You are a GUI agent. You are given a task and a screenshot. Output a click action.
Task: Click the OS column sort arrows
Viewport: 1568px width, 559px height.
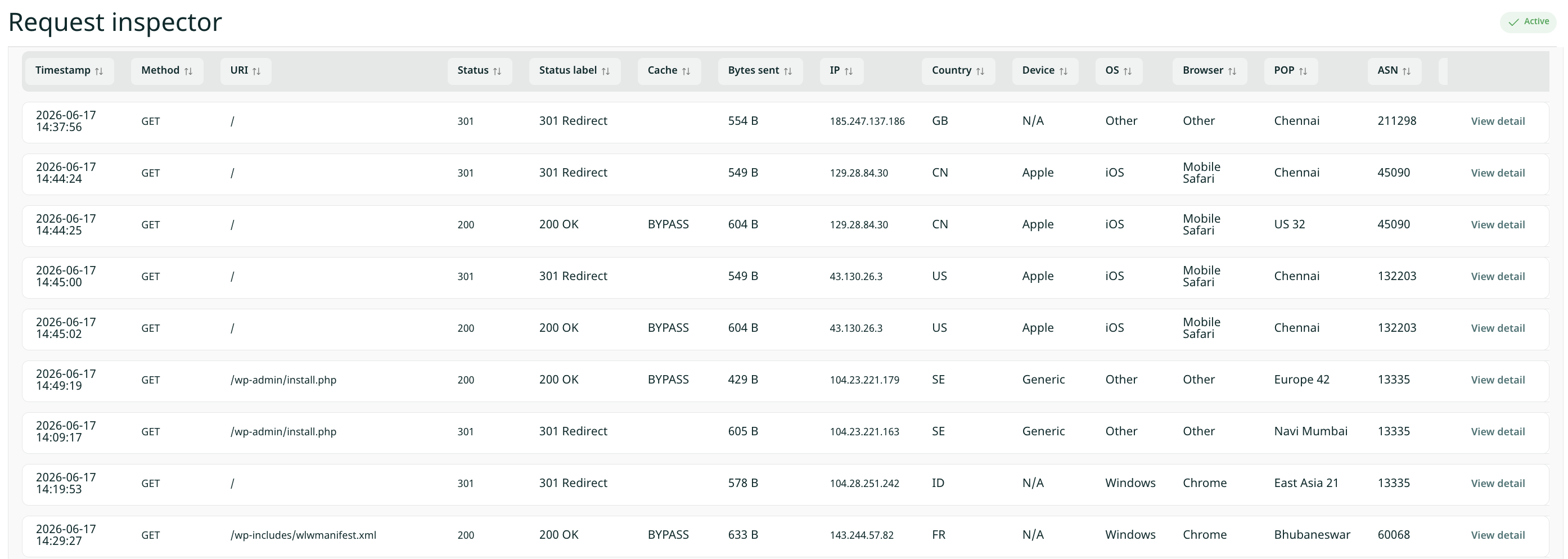pyautogui.click(x=1127, y=71)
